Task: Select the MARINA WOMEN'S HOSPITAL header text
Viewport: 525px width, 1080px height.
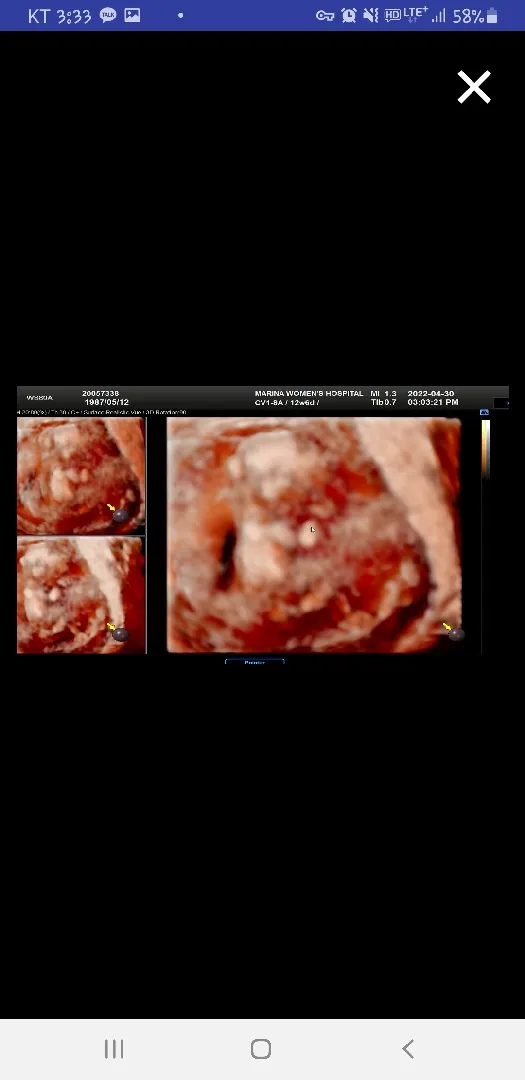Action: click(309, 393)
